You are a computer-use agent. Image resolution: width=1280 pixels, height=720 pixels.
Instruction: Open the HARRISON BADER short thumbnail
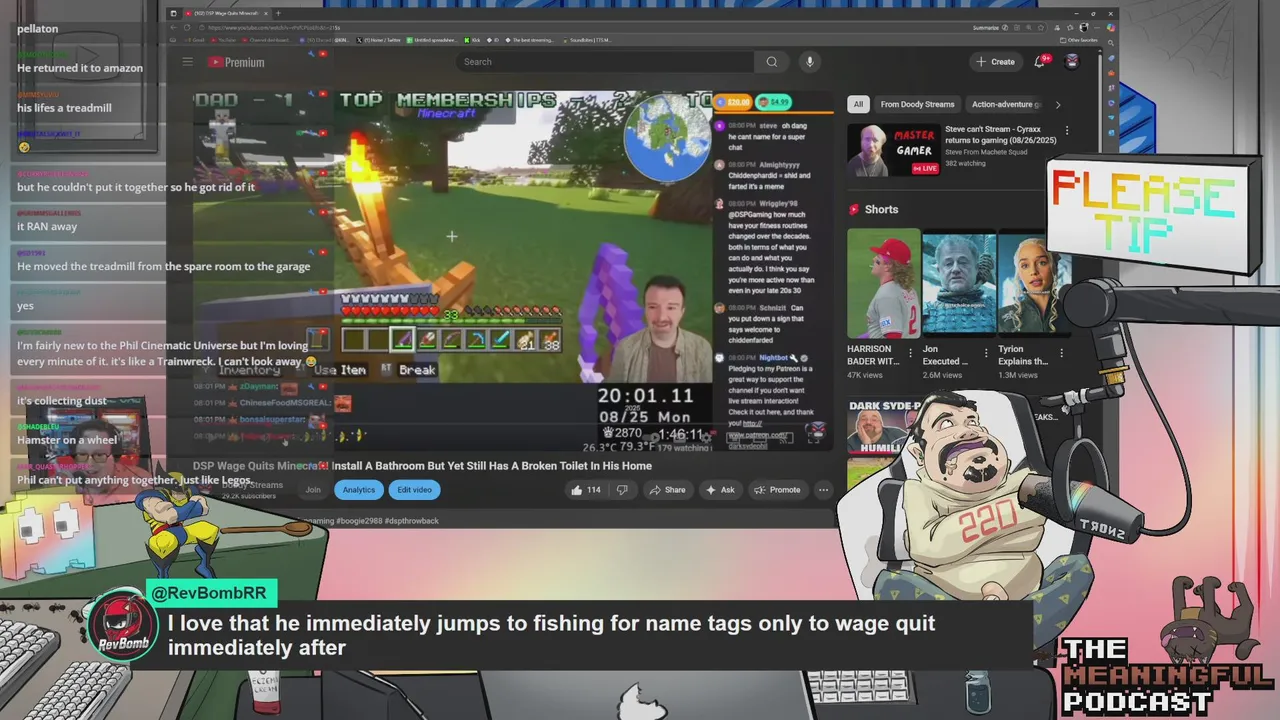tap(884, 284)
